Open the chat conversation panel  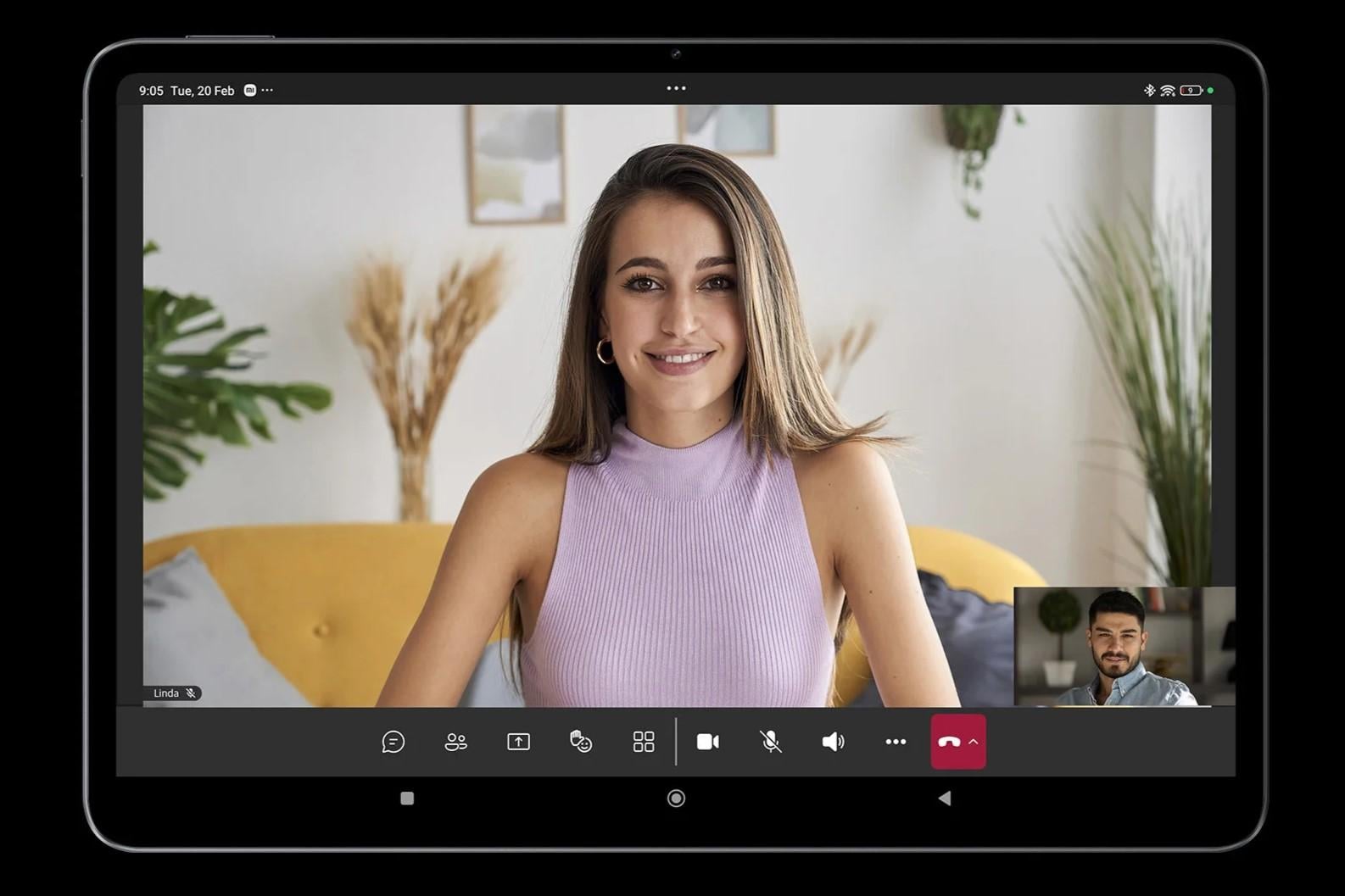click(x=393, y=742)
